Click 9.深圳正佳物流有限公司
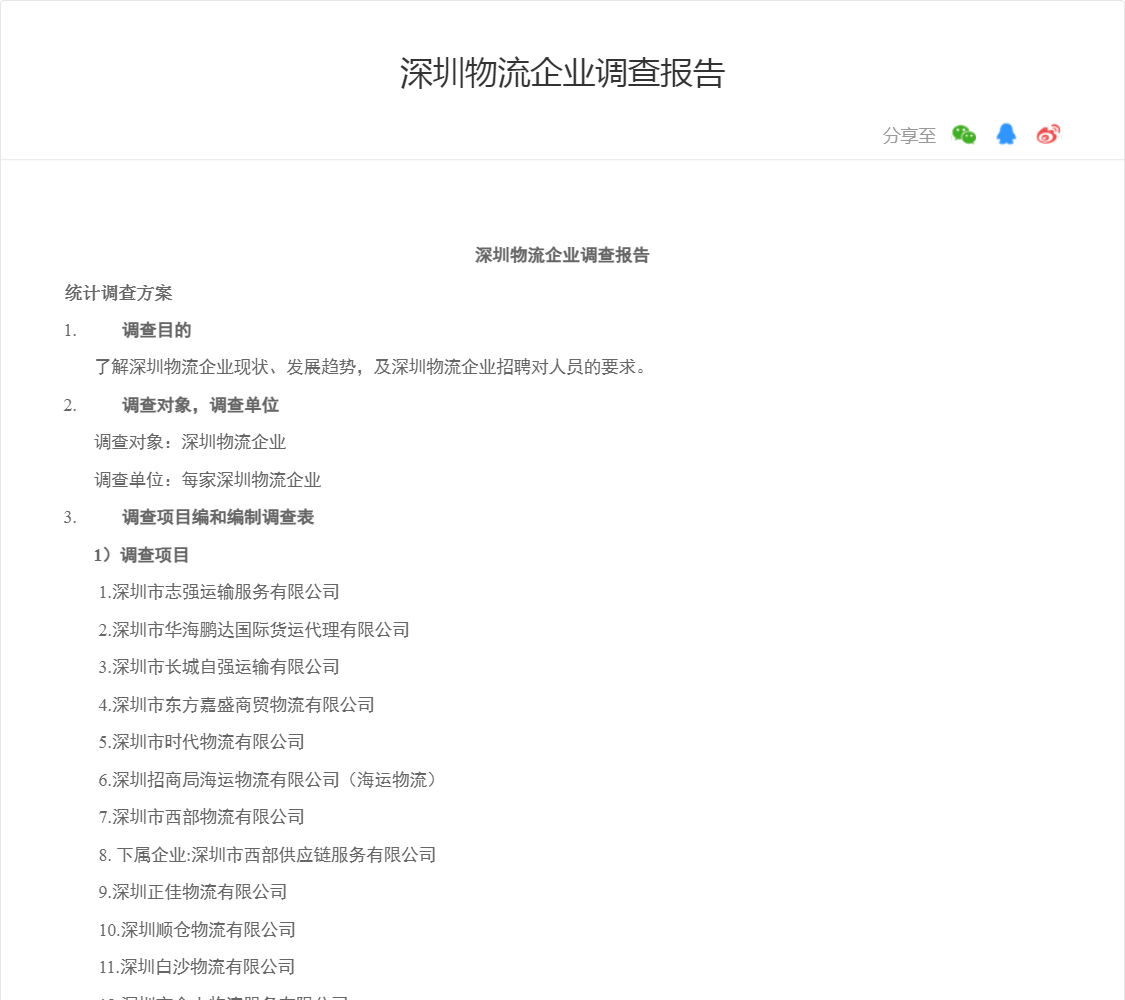Viewport: 1125px width, 1000px height. pos(193,892)
